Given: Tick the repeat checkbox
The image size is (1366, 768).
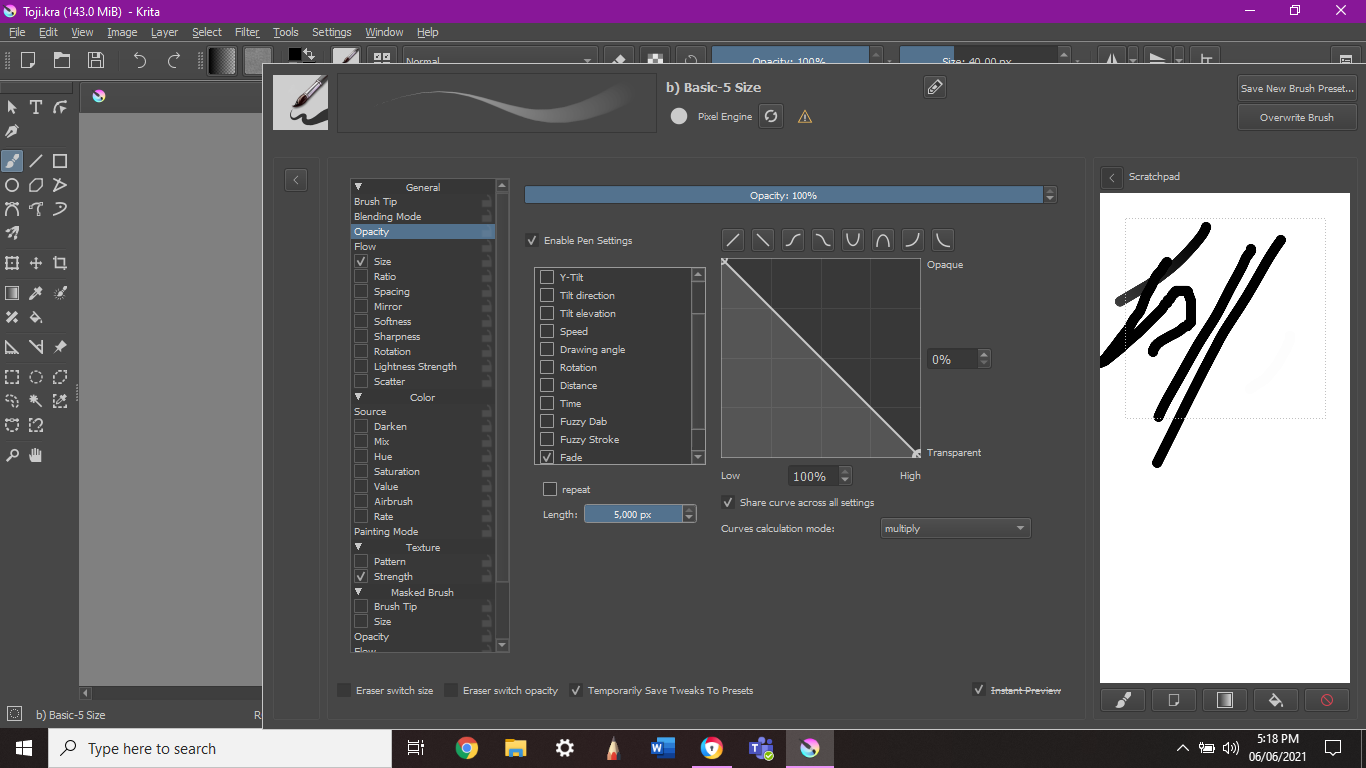Looking at the screenshot, I should (x=550, y=489).
